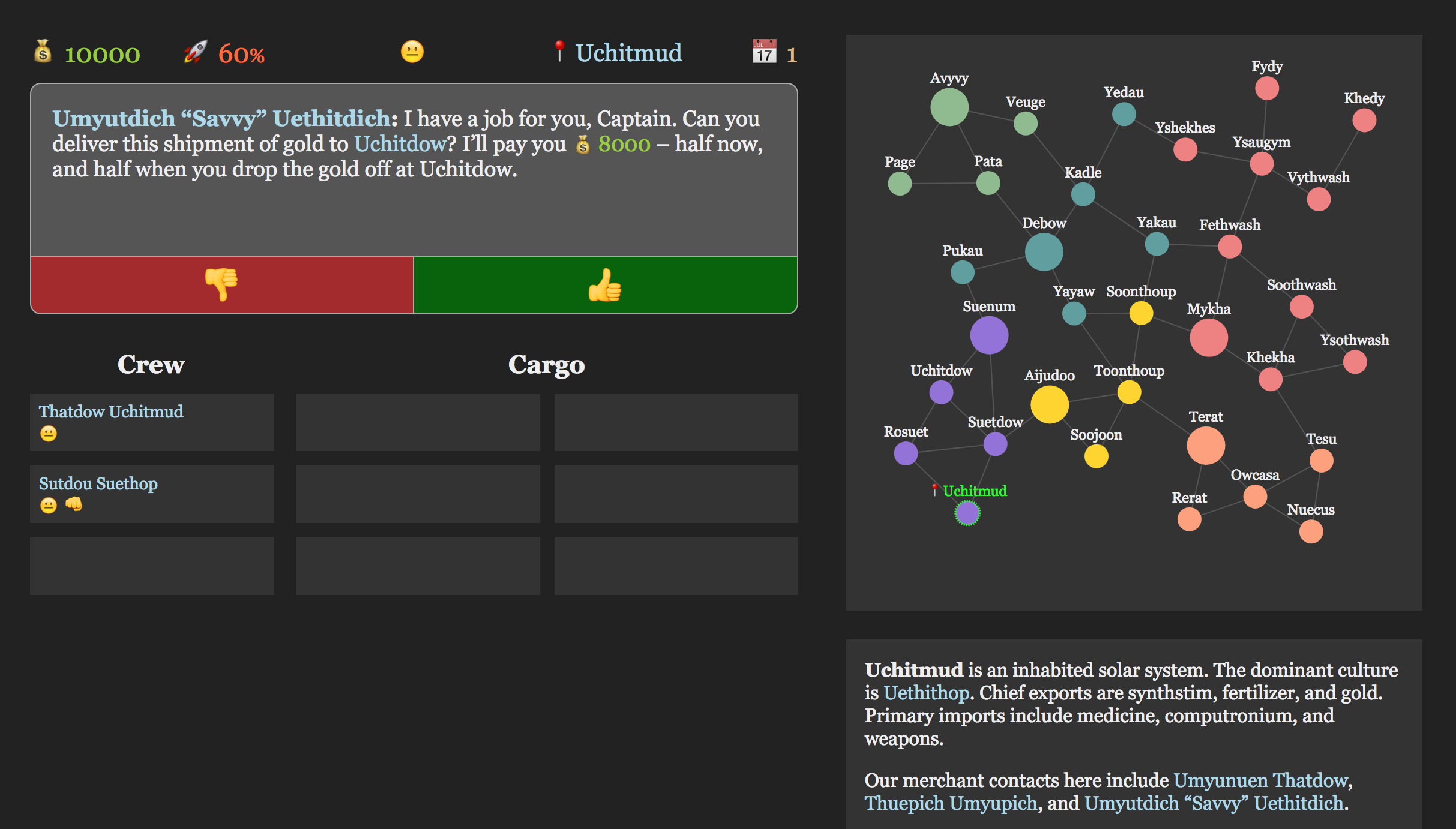Open the Uethithop culture link
This screenshot has height=829, width=1456.
tap(926, 693)
